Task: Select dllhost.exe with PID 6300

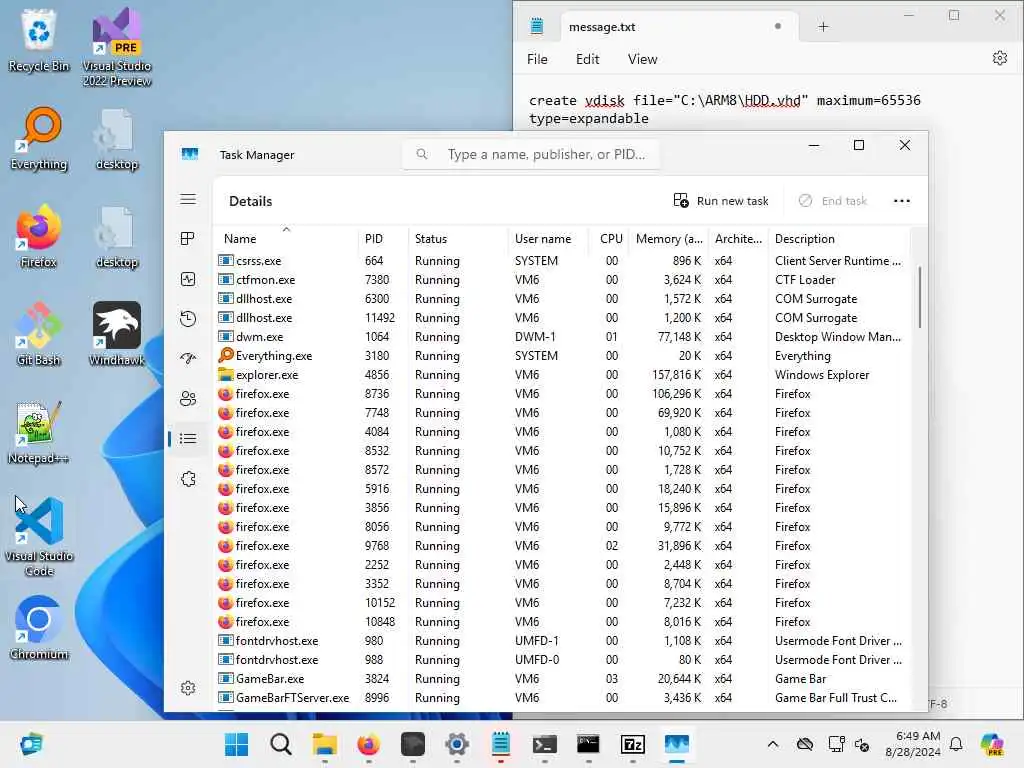Action: (562, 298)
